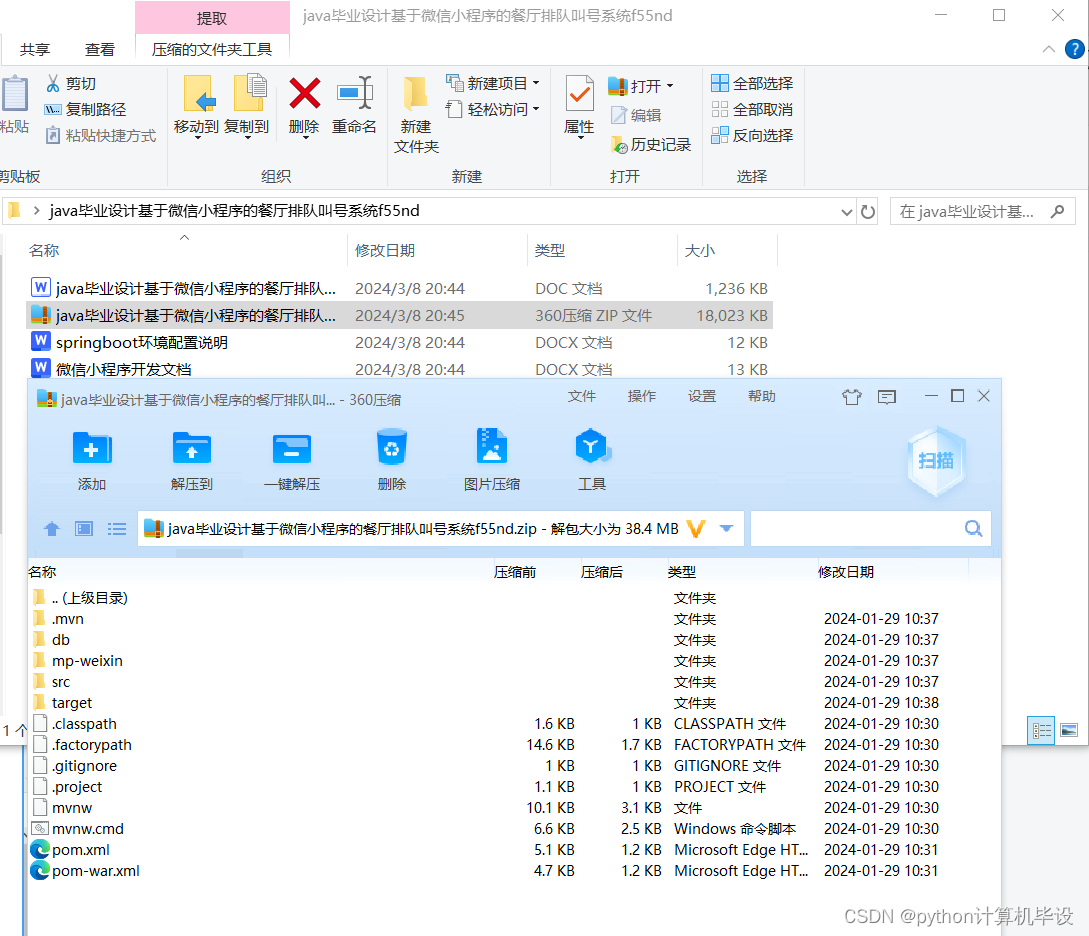Screen dimensions: 1089x936
Task: Click 全部取消 select none
Action: [x=752, y=109]
